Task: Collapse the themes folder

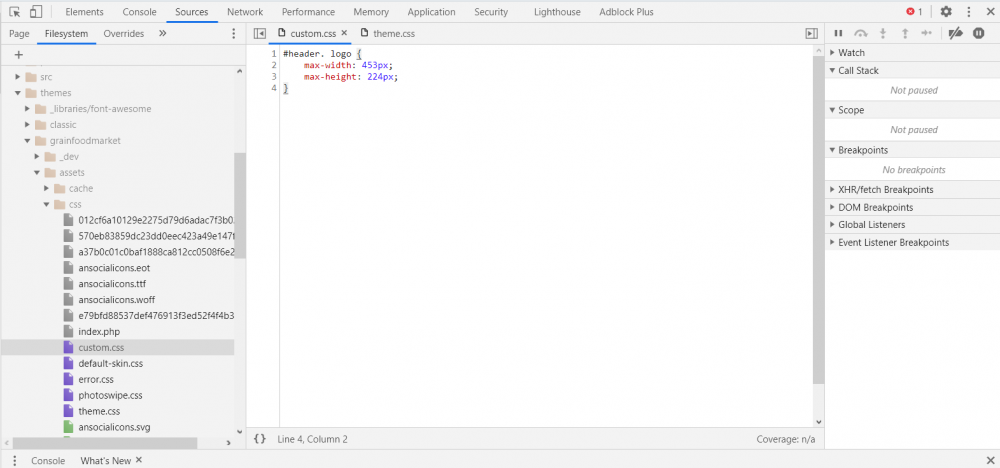Action: pyautogui.click(x=18, y=93)
